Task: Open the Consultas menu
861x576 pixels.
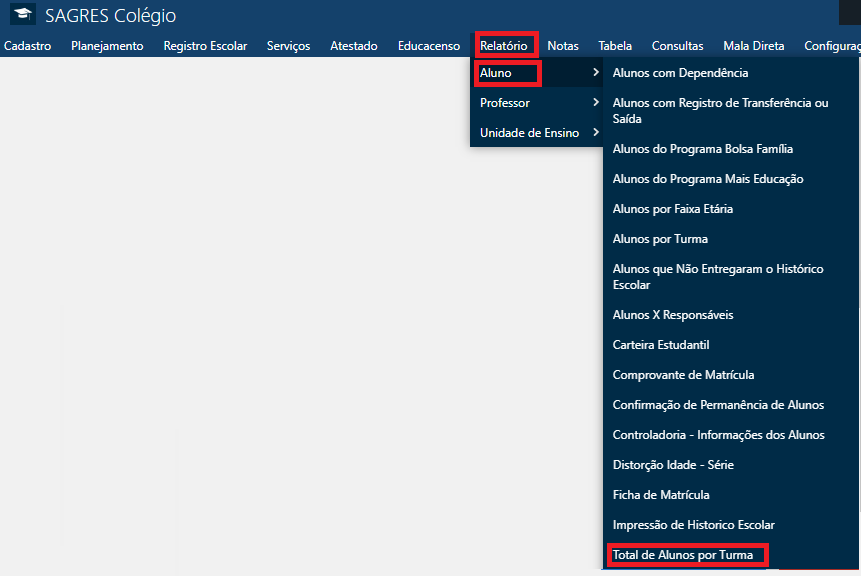Action: [x=677, y=46]
